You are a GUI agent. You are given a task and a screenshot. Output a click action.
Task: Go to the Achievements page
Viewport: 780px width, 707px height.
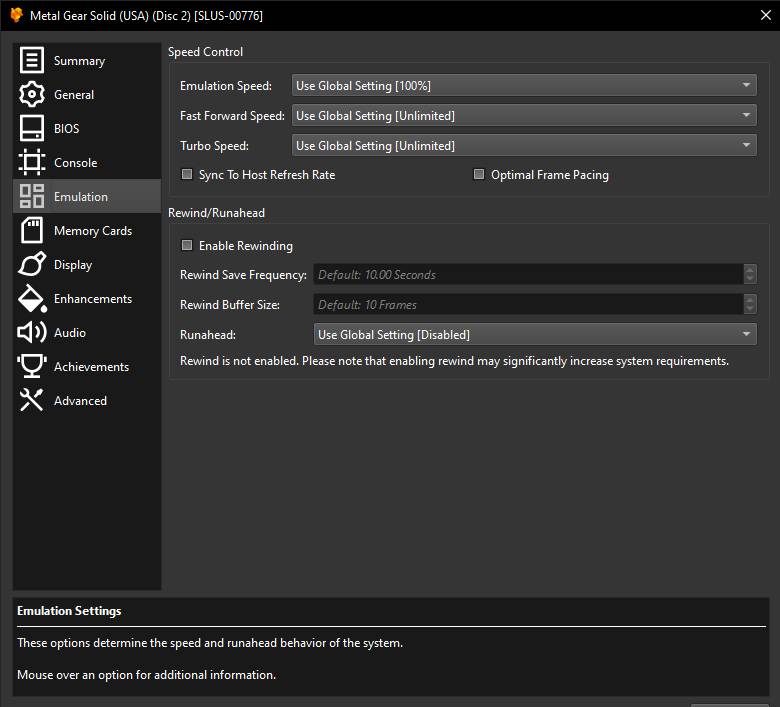87,366
